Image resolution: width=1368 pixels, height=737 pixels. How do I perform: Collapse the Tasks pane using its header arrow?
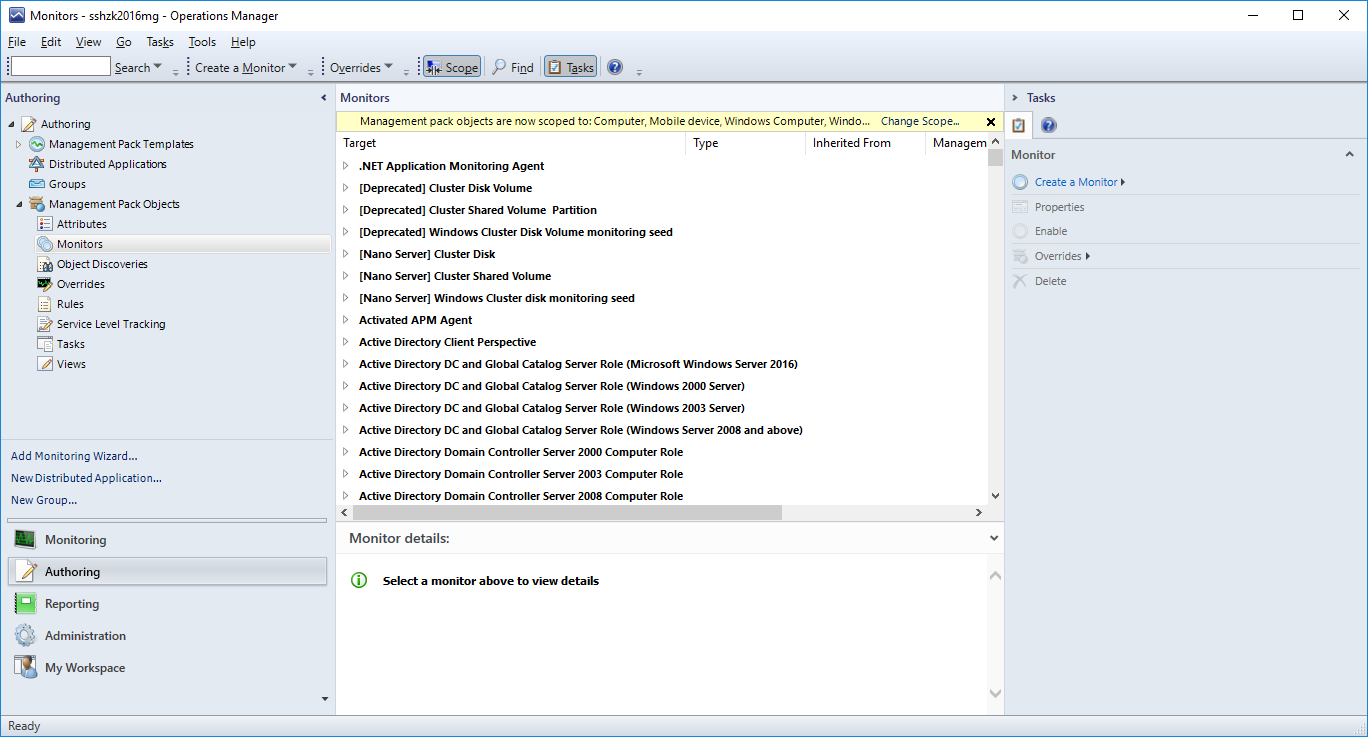(x=1015, y=98)
